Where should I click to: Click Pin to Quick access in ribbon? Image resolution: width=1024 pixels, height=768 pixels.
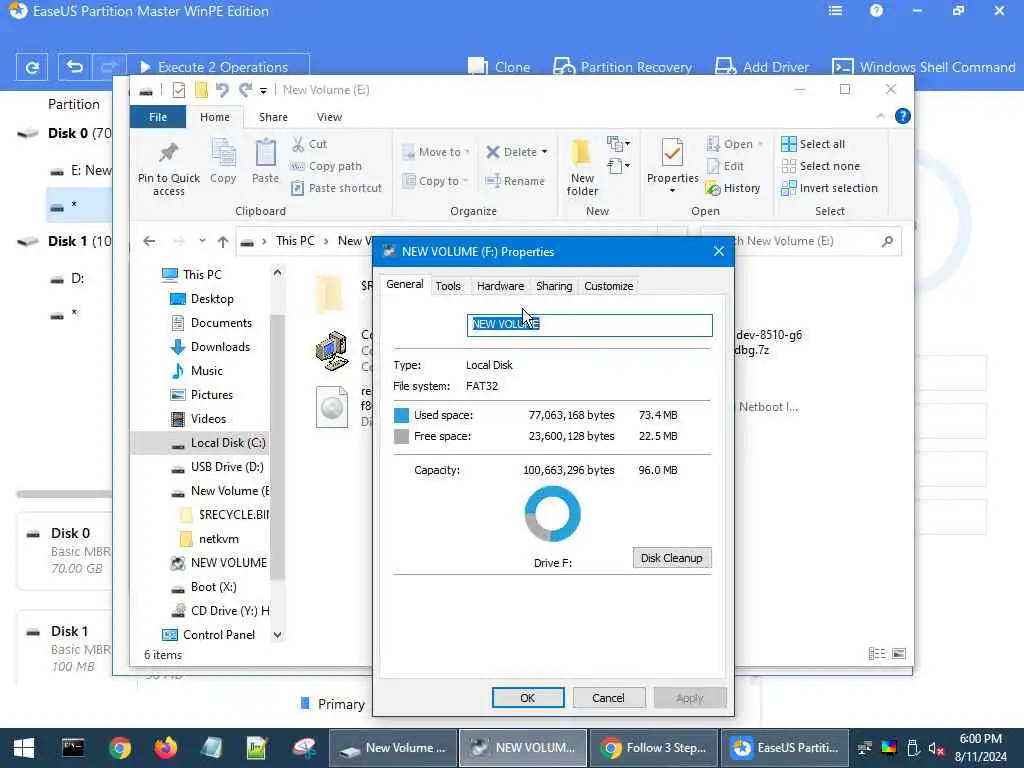(x=168, y=168)
